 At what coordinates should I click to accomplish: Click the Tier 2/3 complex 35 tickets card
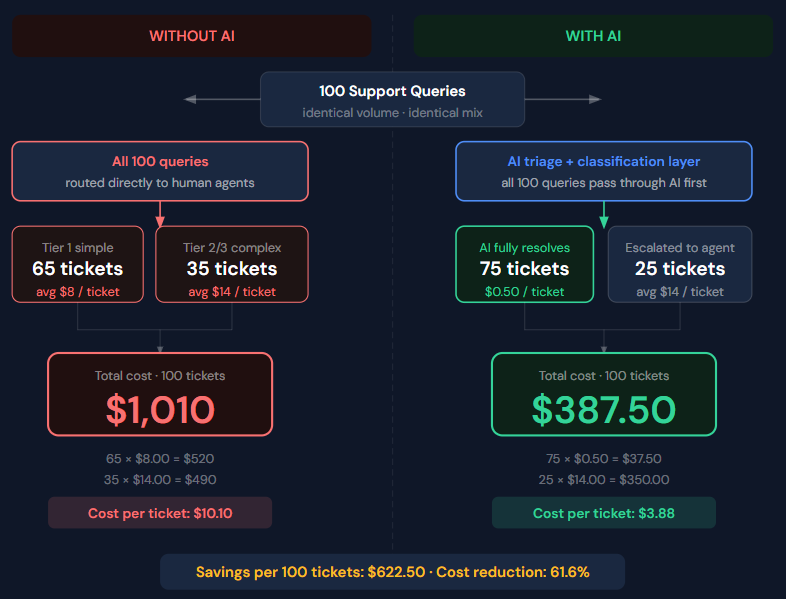232,265
